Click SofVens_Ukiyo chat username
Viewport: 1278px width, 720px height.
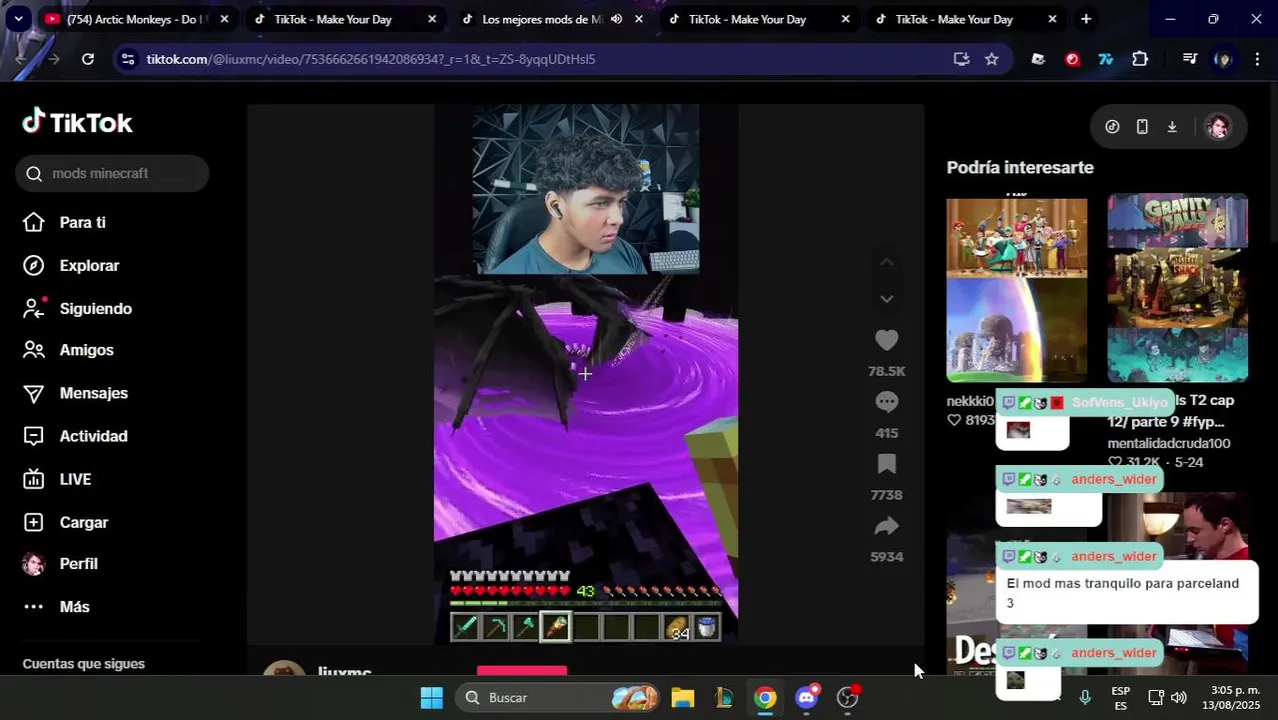(x=1119, y=402)
